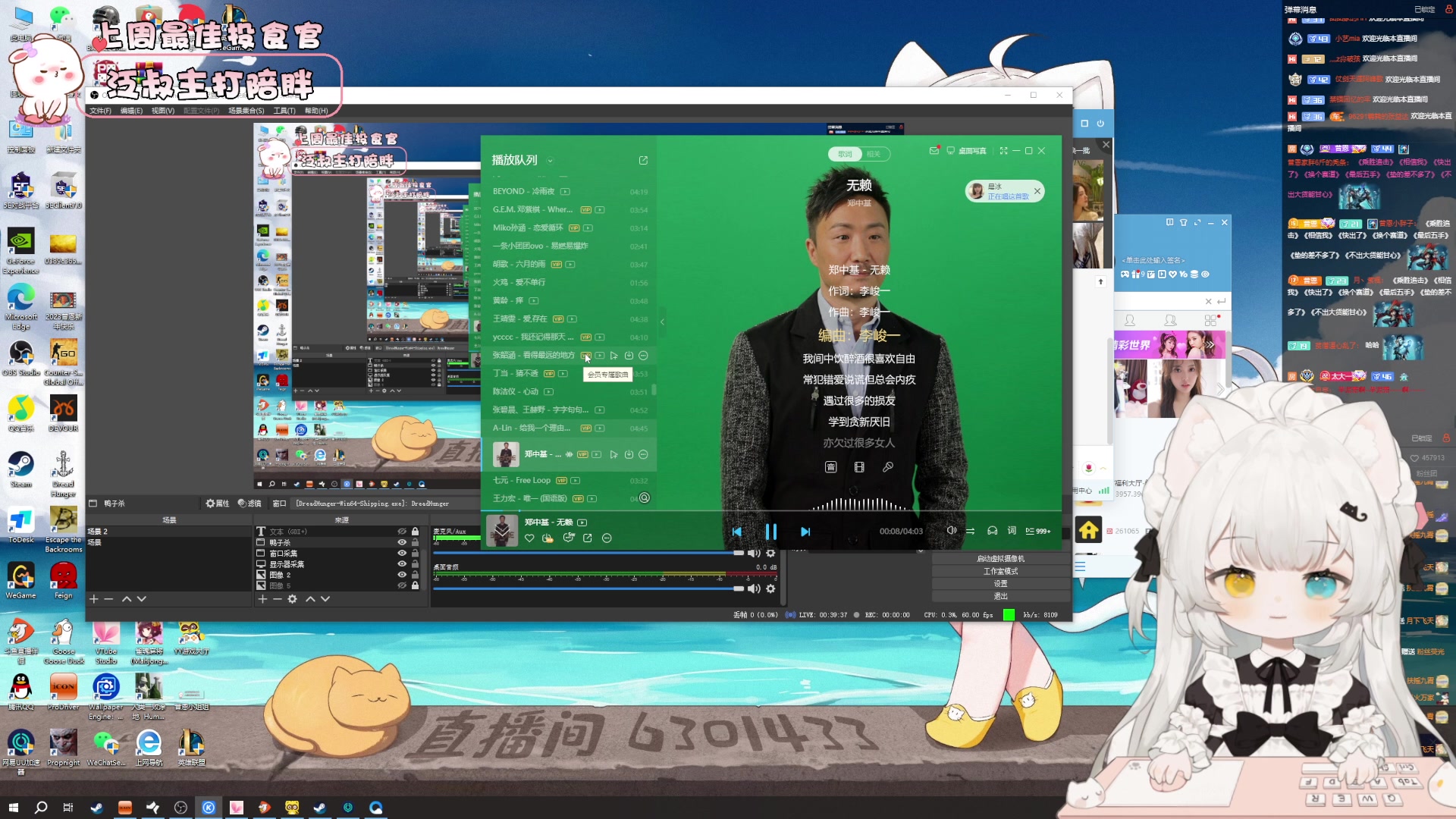This screenshot has height=819, width=1456.
Task: Unlock the 文本 (GDI+) source
Action: pyautogui.click(x=415, y=532)
